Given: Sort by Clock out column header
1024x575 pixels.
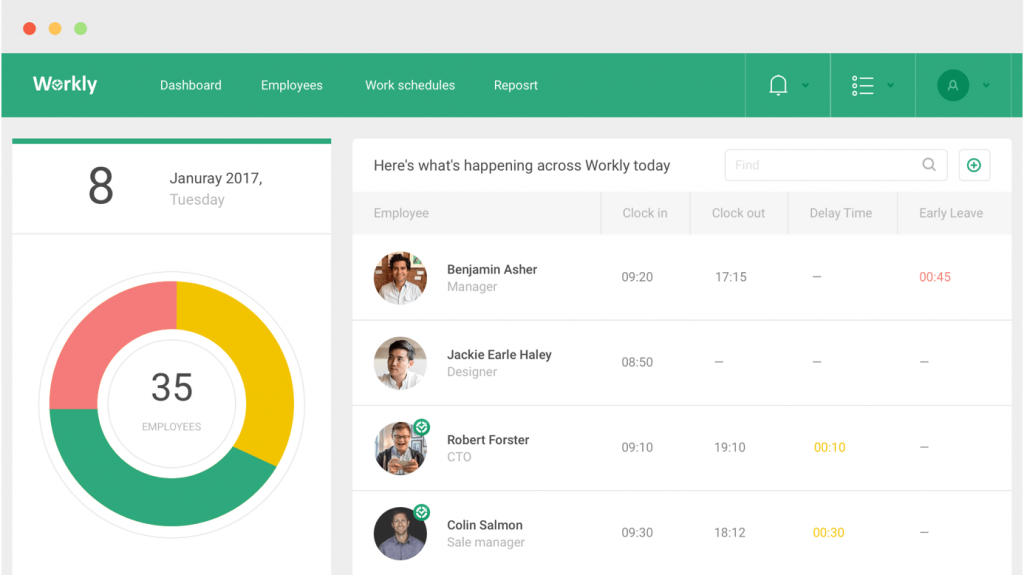Looking at the screenshot, I should 738,213.
